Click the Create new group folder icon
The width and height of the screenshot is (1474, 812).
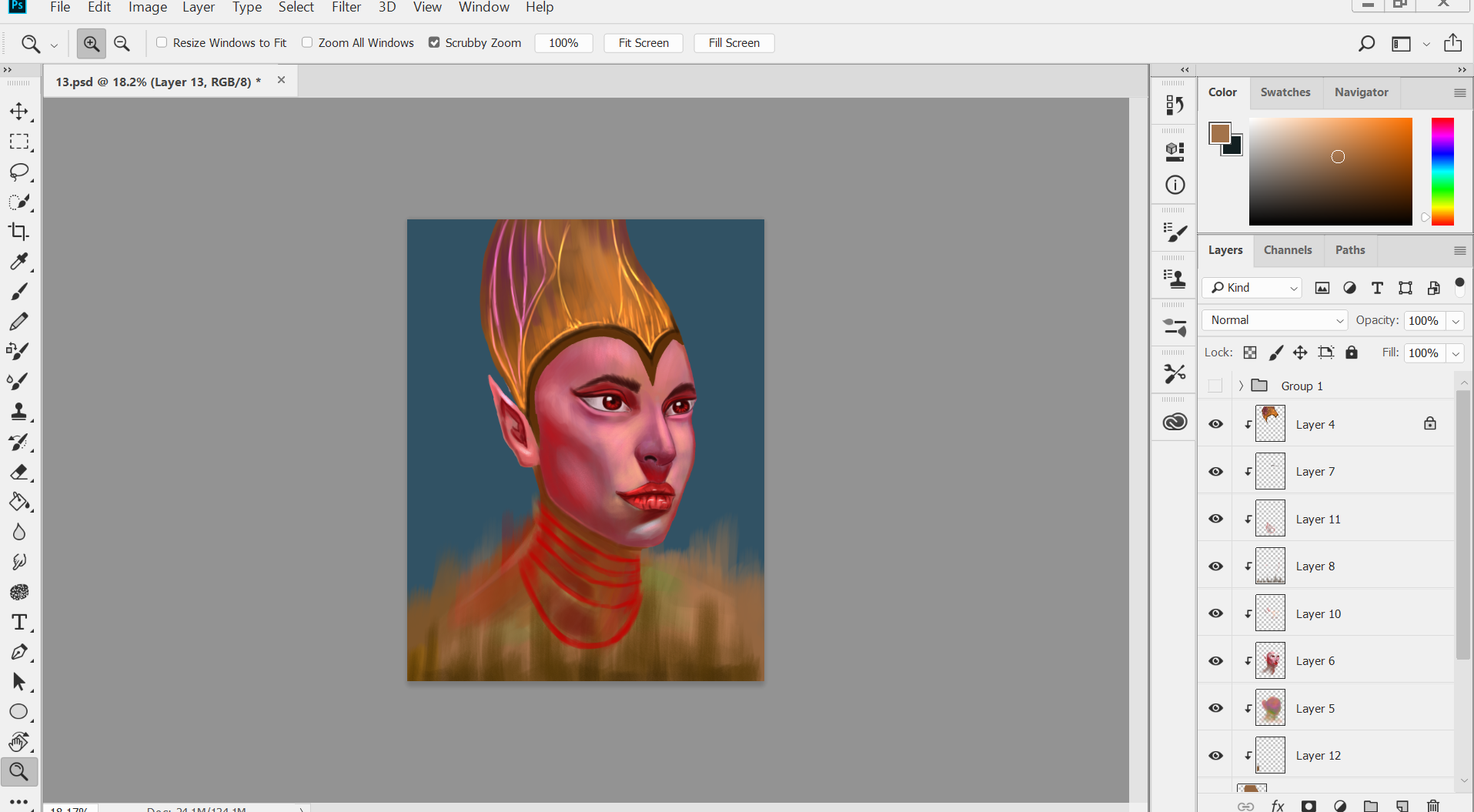[x=1371, y=806]
